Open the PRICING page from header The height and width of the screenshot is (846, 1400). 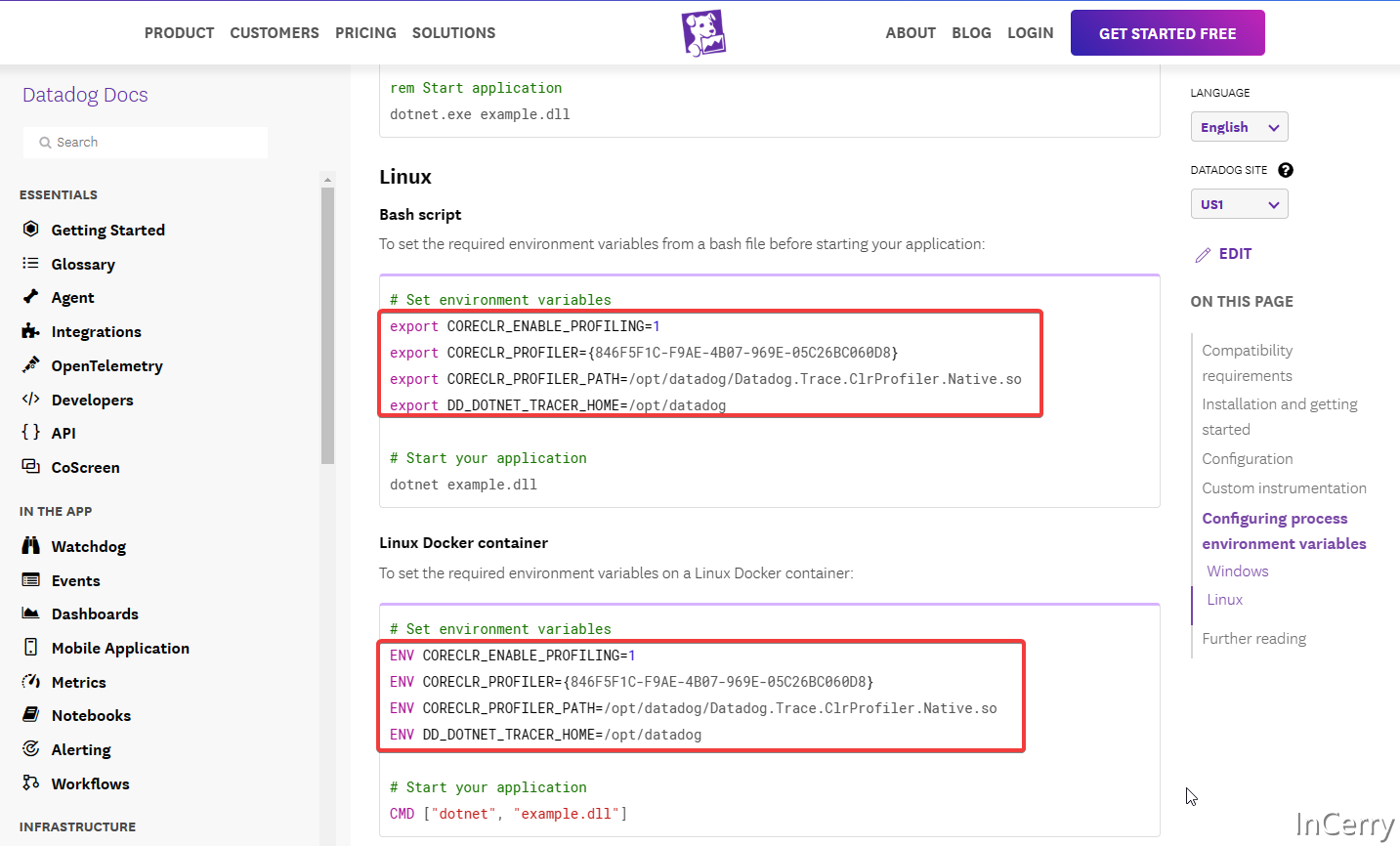(365, 33)
